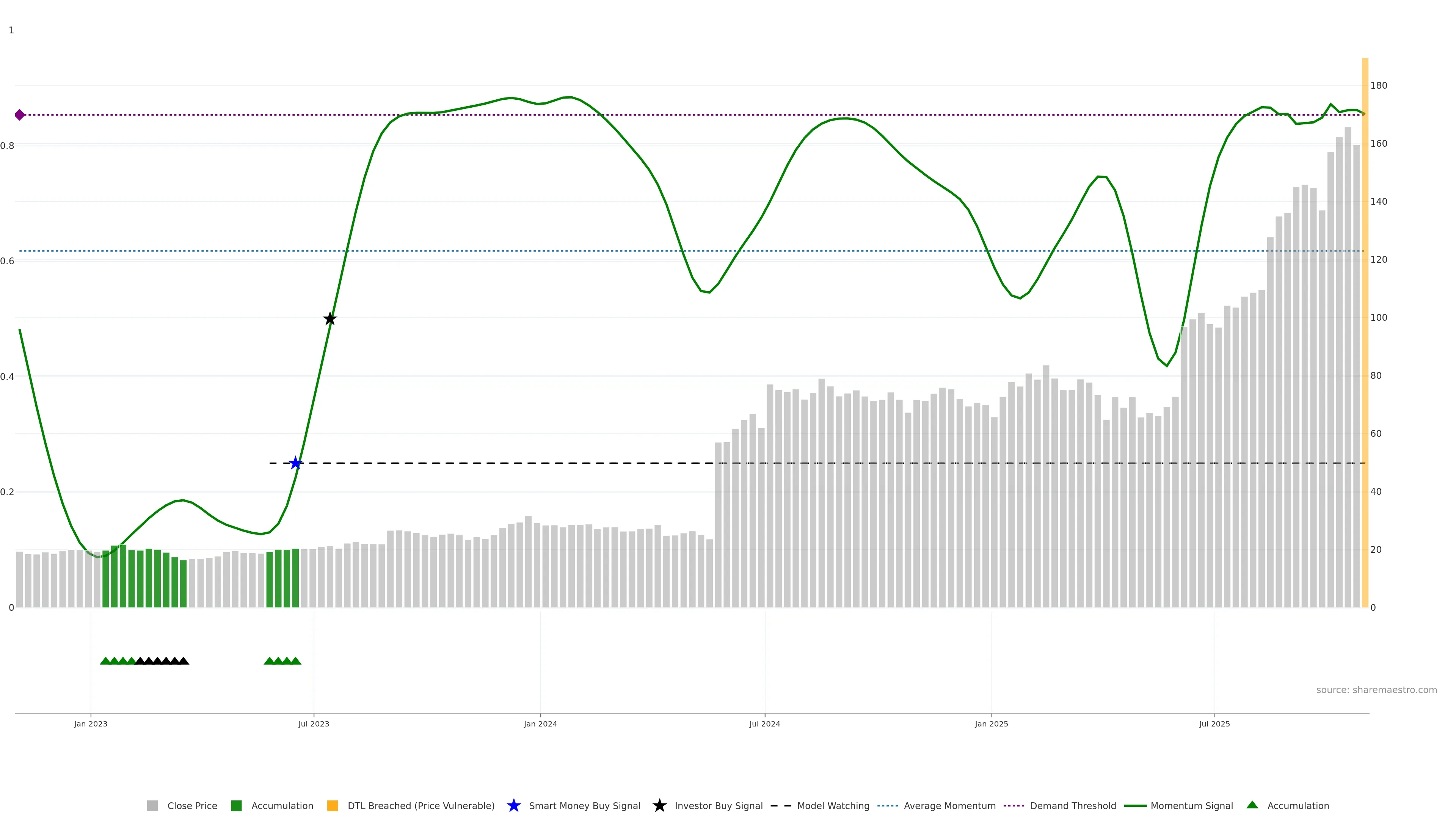Click the blue Smart Money Buy star on chart
This screenshot has height=819, width=1456.
coord(296,463)
